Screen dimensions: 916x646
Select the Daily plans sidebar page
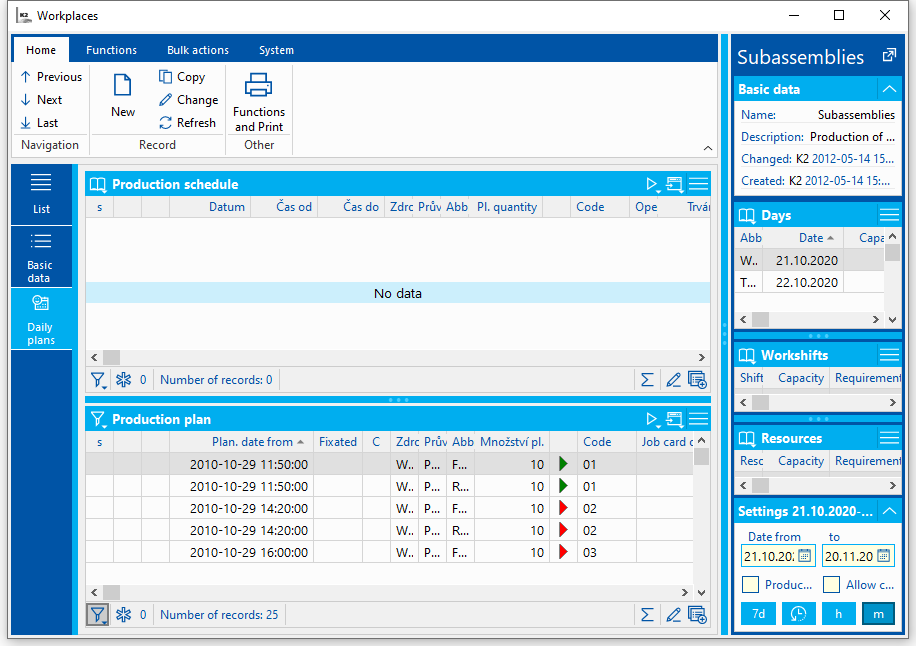41,319
